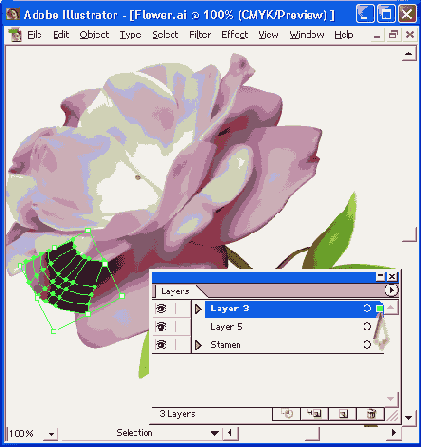Image resolution: width=421 pixels, height=447 pixels.
Task: Click the Delete Selection trash icon
Action: pos(371,414)
